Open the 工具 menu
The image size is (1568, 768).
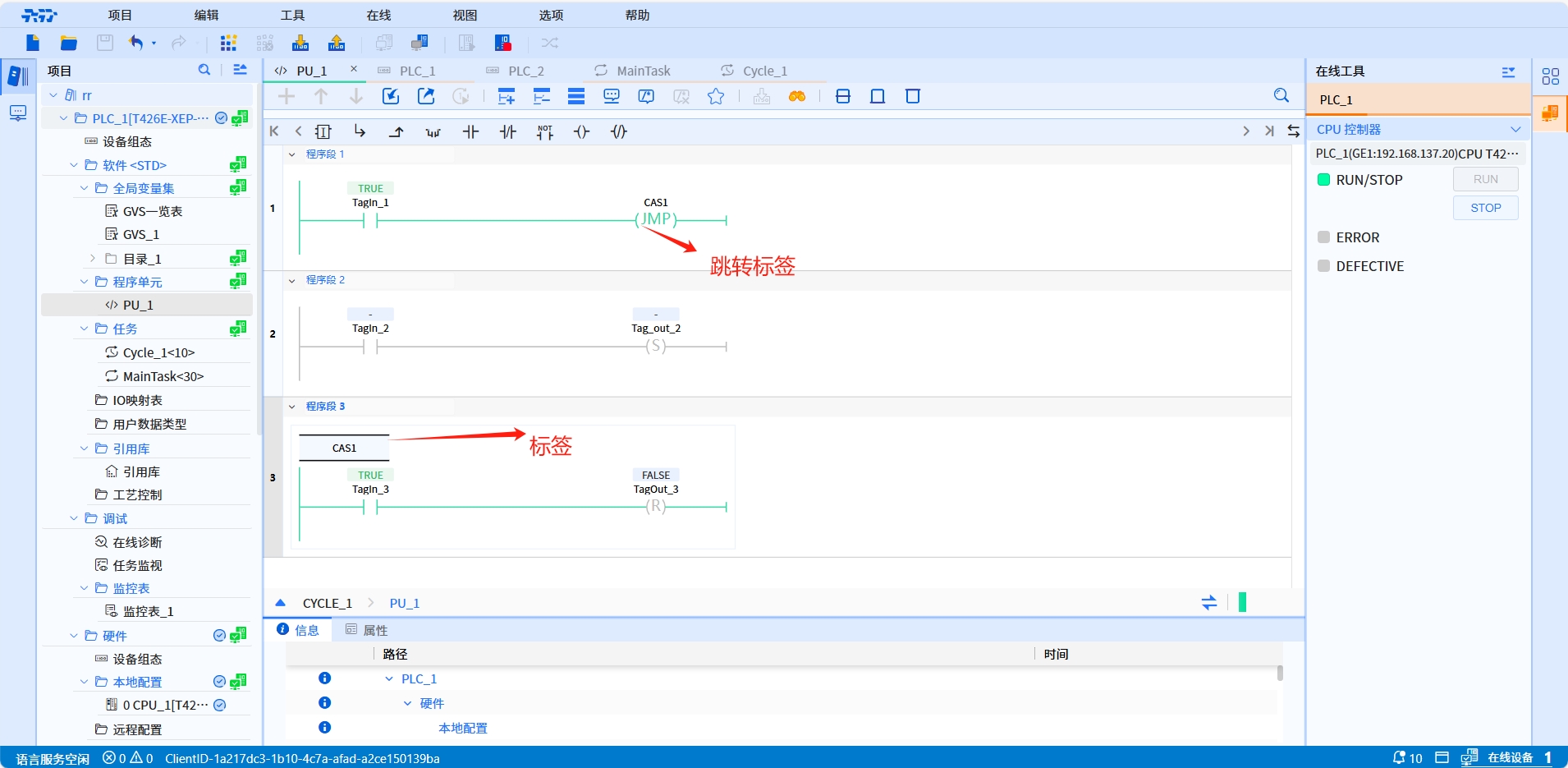tap(292, 15)
